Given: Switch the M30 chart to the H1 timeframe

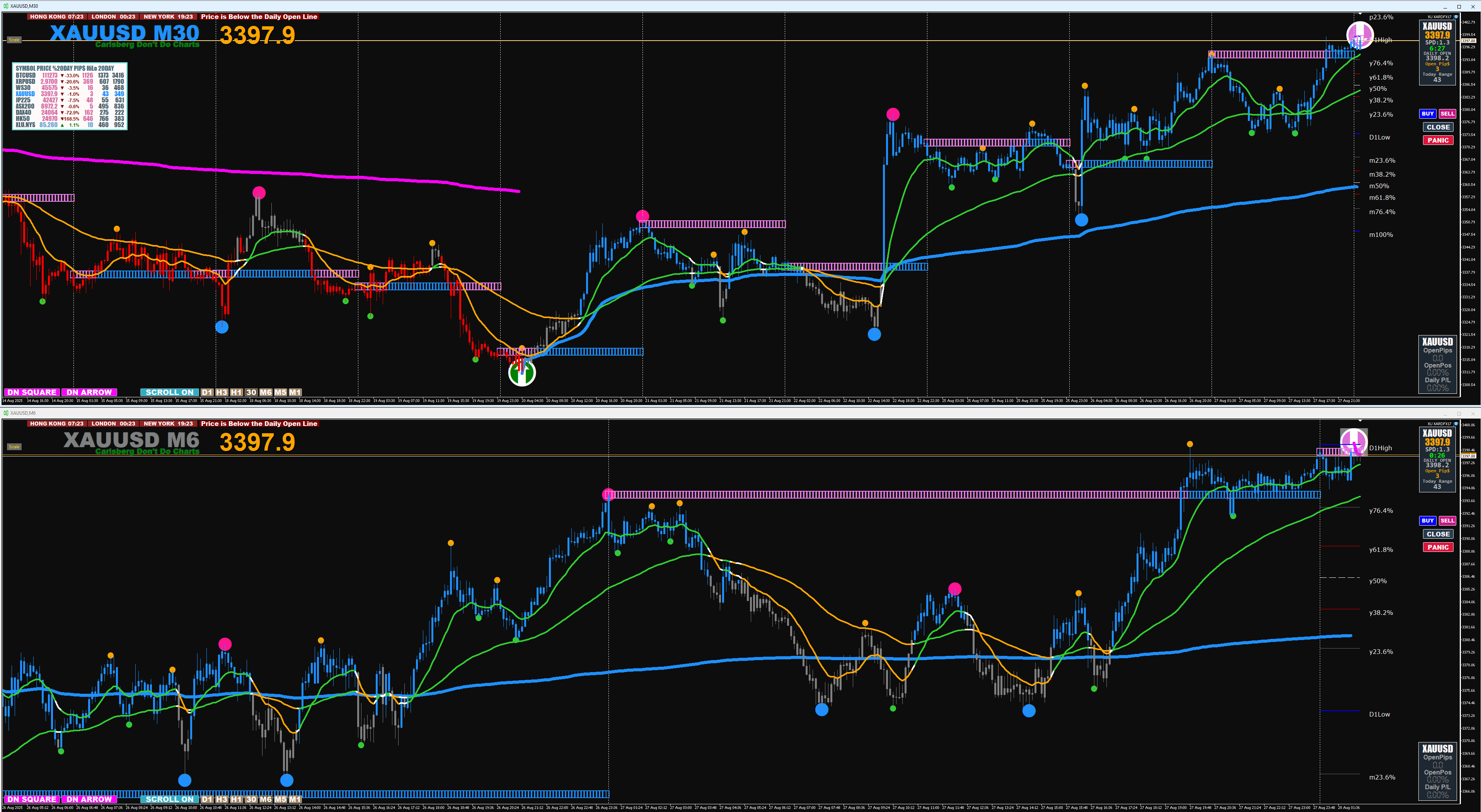Looking at the screenshot, I should point(236,393).
